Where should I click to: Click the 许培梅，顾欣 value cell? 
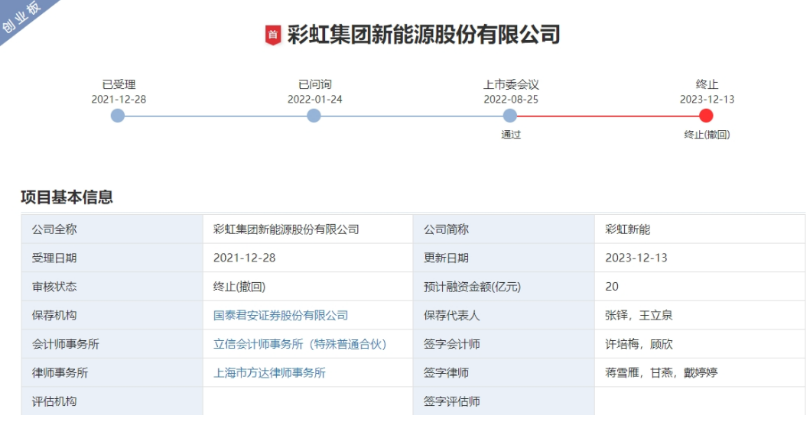[x=700, y=344]
